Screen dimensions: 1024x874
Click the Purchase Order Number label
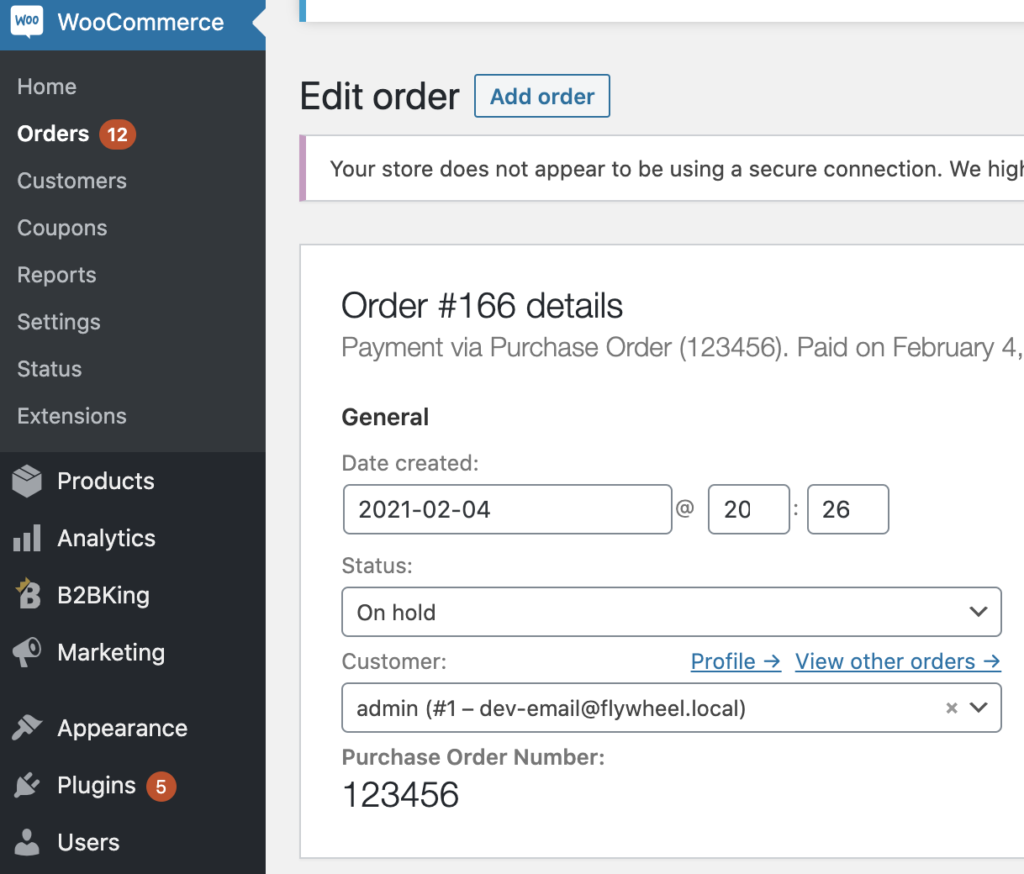473,757
